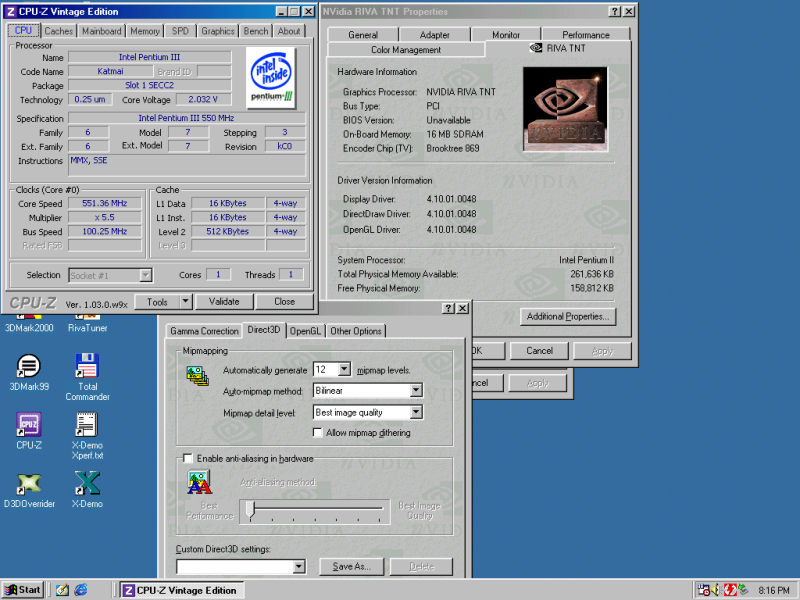Click the anti-aliasing quality slider thumb
Screen dimensions: 800x600
pyautogui.click(x=250, y=510)
